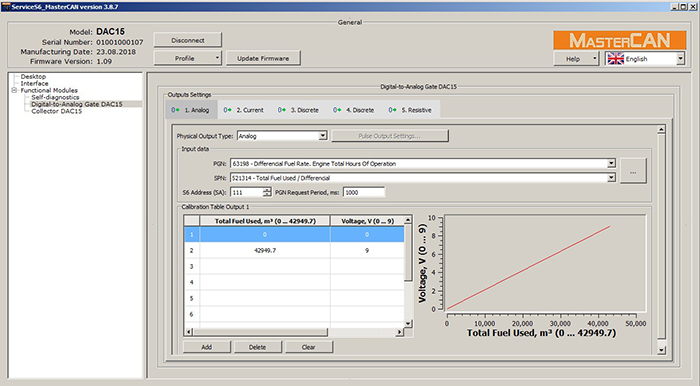Screen dimensions: 700x386
Task: Switch to the 3. Discrete tab
Action: click(299, 110)
